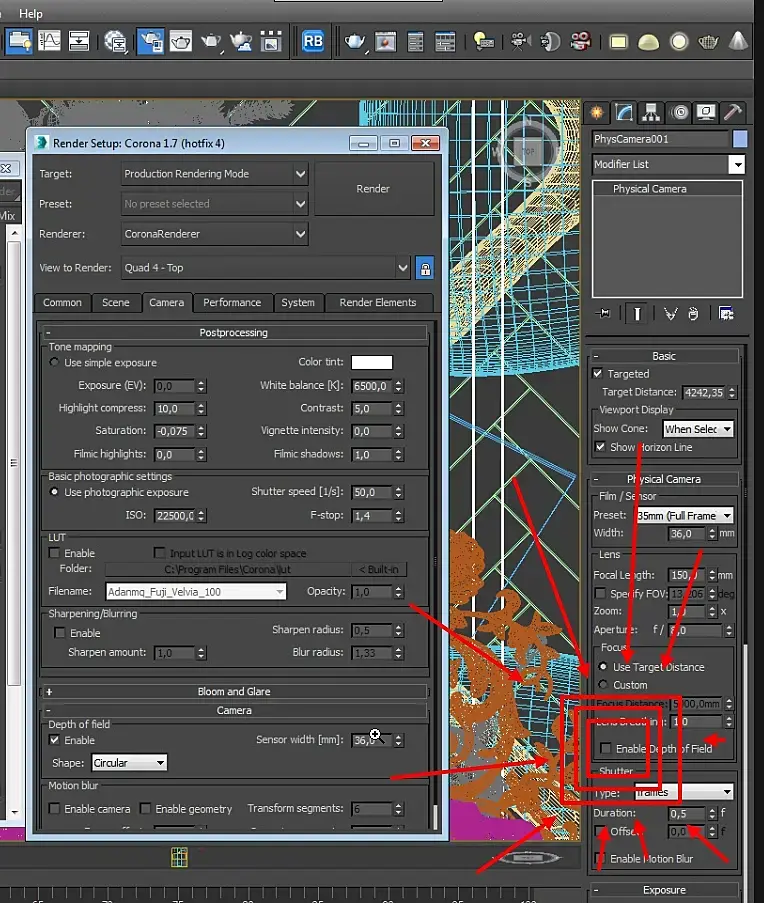Switch to the Common tab
Screen dimensions: 764x903
click(62, 302)
